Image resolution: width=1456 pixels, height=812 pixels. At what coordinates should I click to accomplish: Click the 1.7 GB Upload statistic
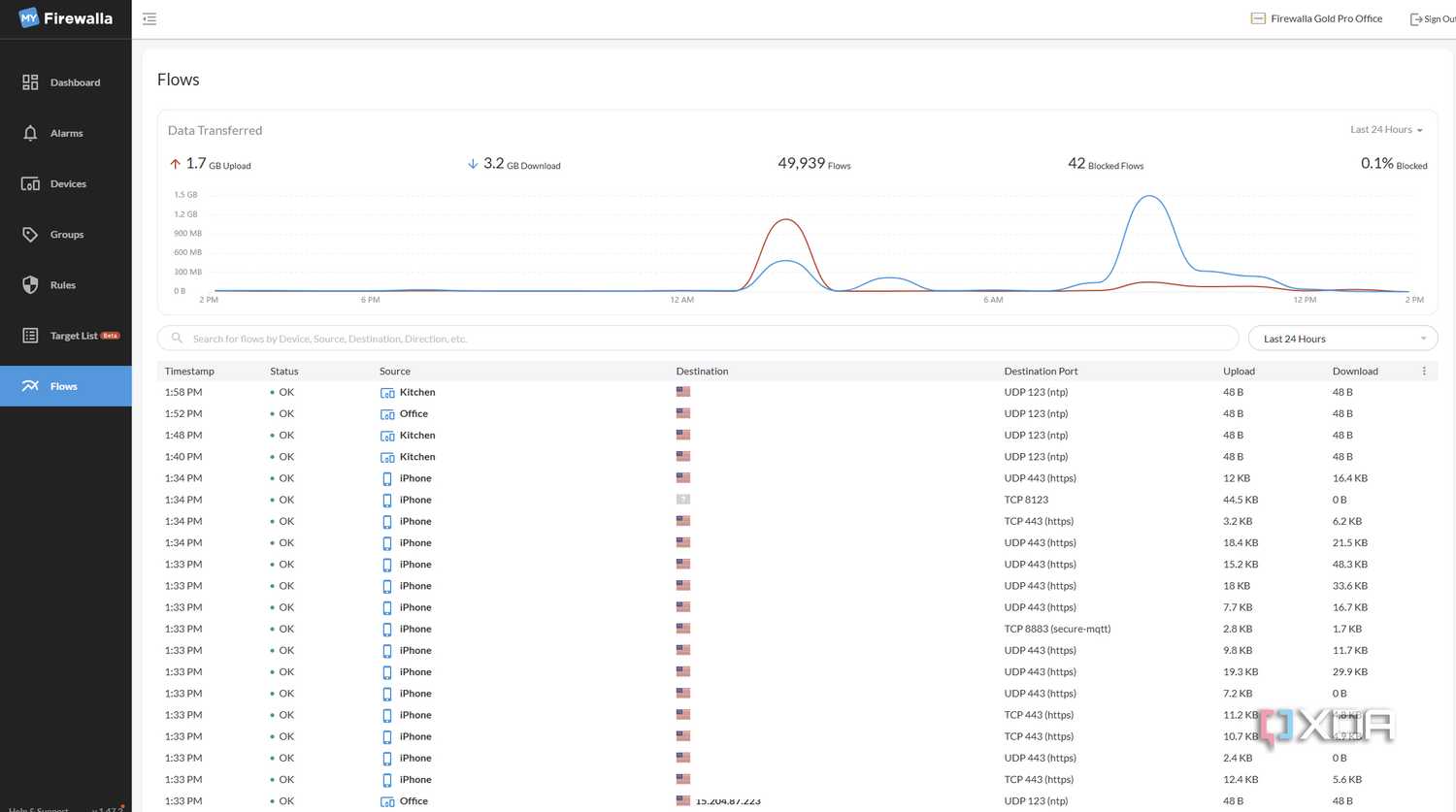pos(211,164)
